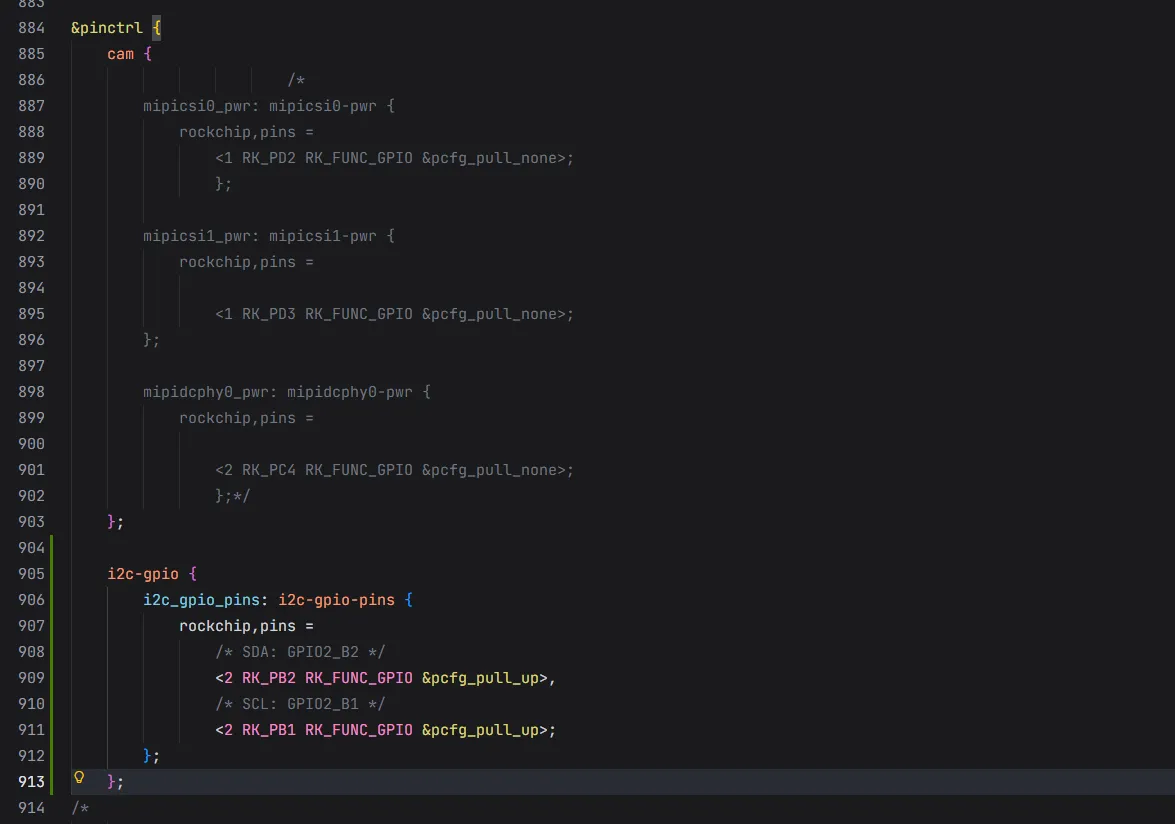The height and width of the screenshot is (824, 1175).
Task: Click the comment opener on line 914
Action: tap(80, 808)
